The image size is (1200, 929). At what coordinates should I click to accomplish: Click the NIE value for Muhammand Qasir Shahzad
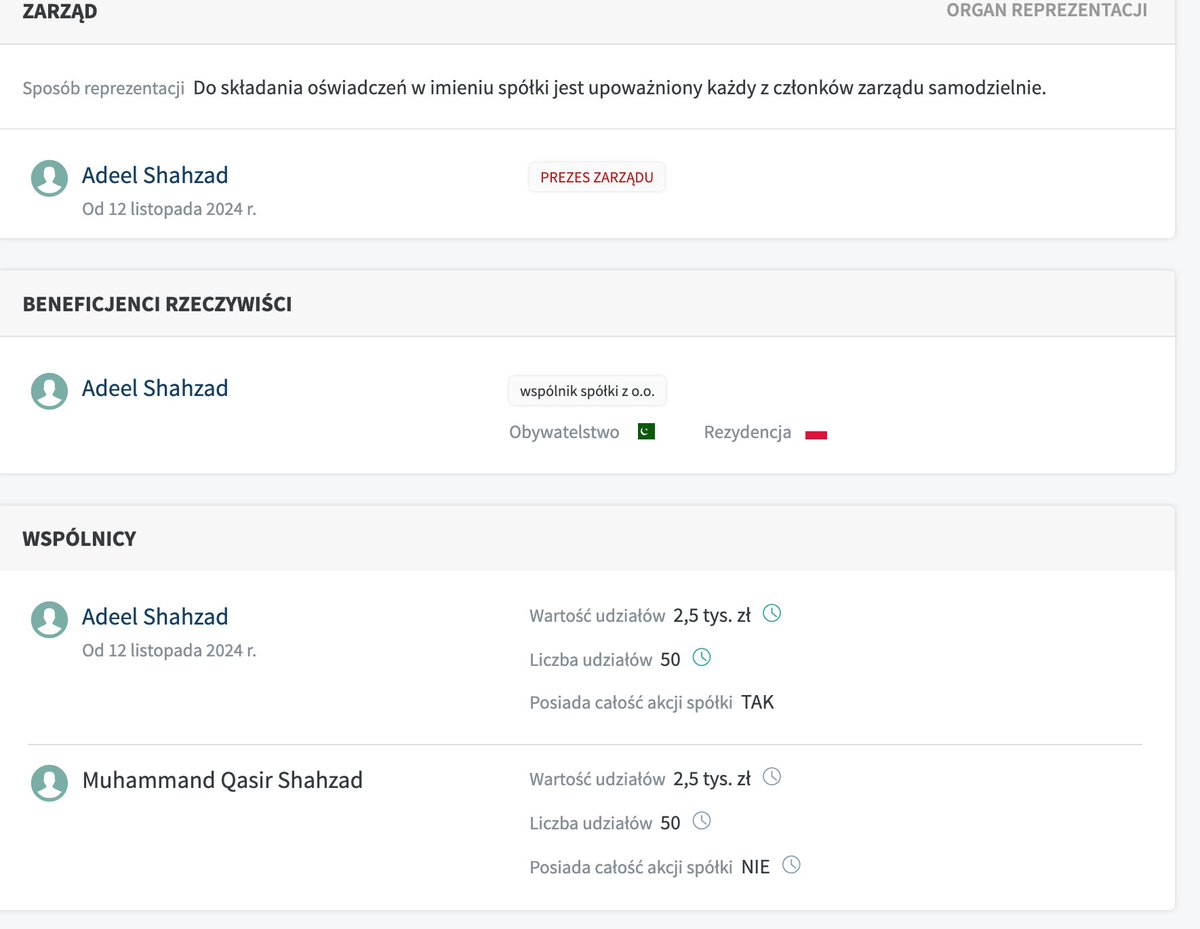[x=756, y=867]
